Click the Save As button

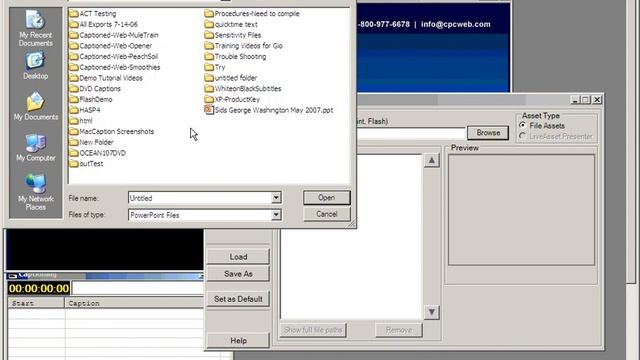click(238, 274)
